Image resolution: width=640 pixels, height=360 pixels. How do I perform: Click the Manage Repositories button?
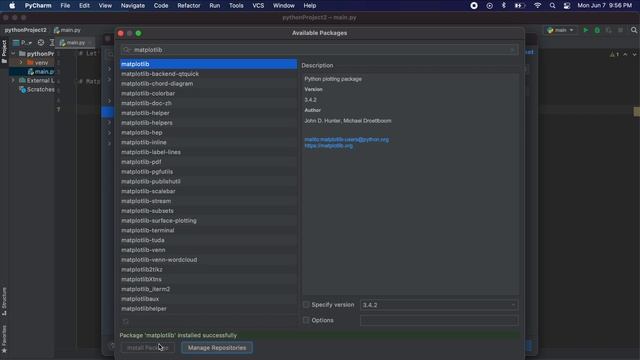pos(217,348)
